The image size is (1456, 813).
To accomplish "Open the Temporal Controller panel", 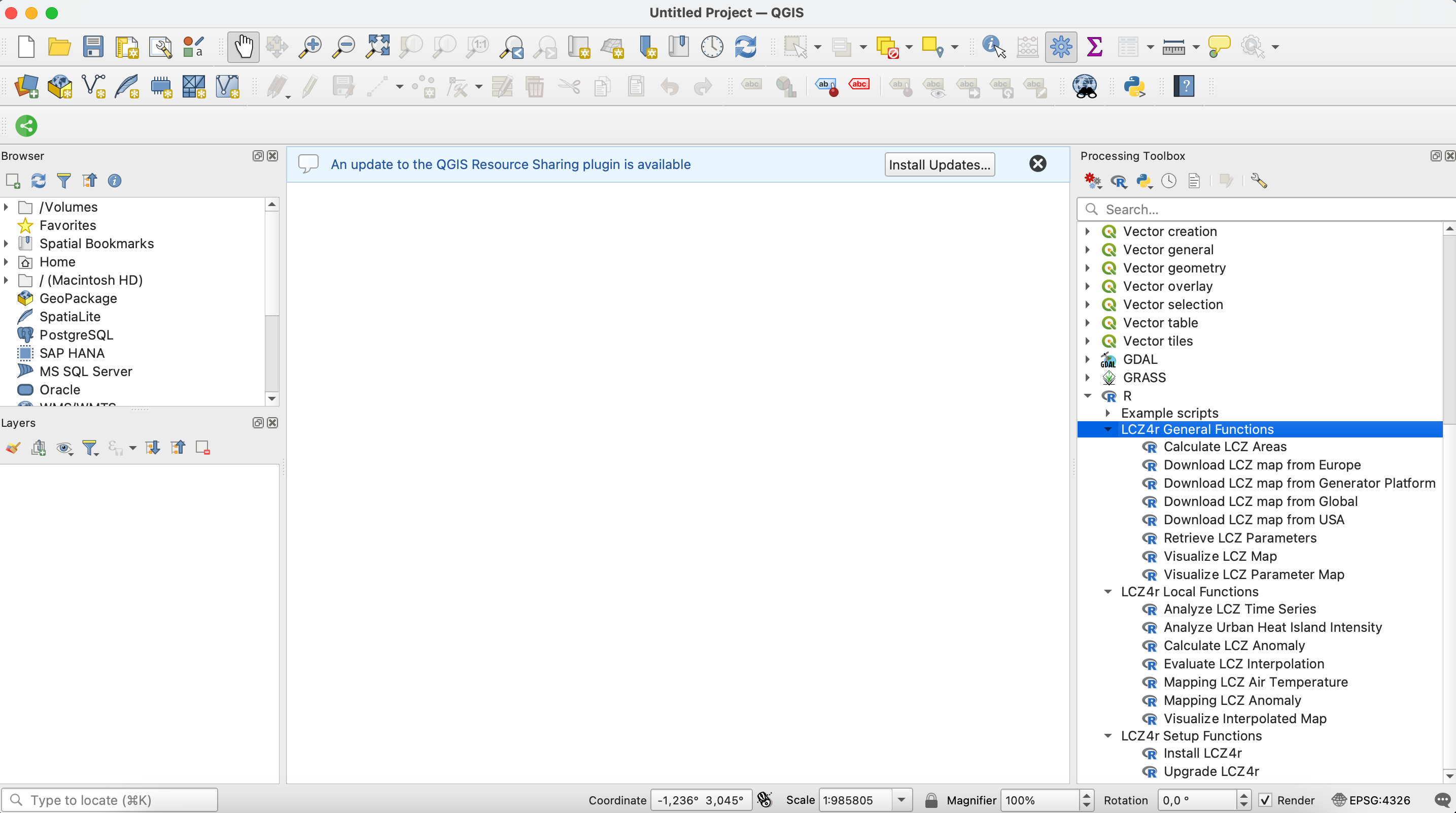I will [712, 46].
